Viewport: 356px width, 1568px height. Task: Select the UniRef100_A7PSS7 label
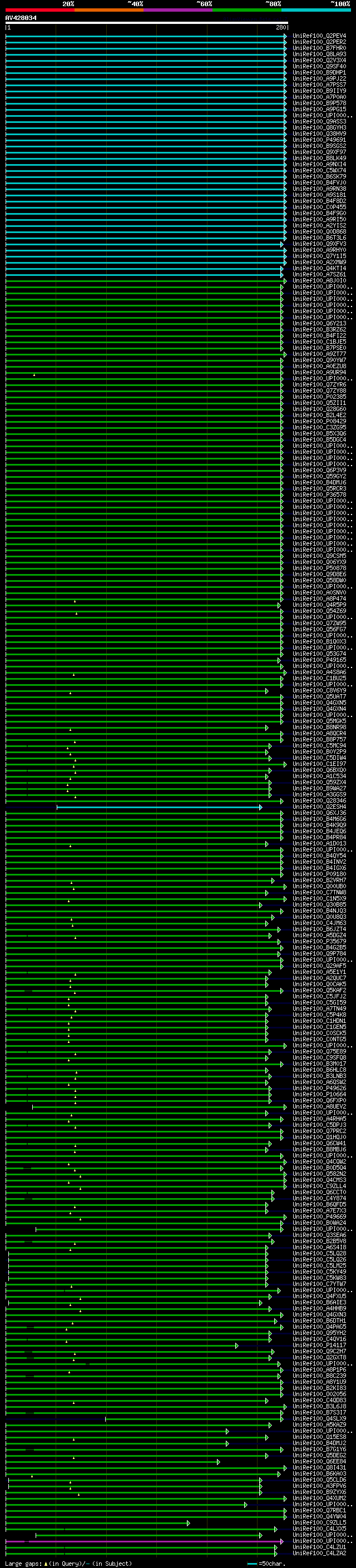tap(319, 85)
